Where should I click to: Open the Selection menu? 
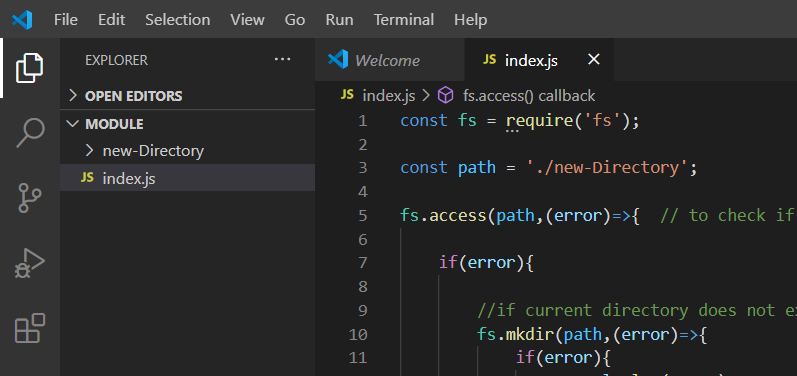tap(177, 20)
